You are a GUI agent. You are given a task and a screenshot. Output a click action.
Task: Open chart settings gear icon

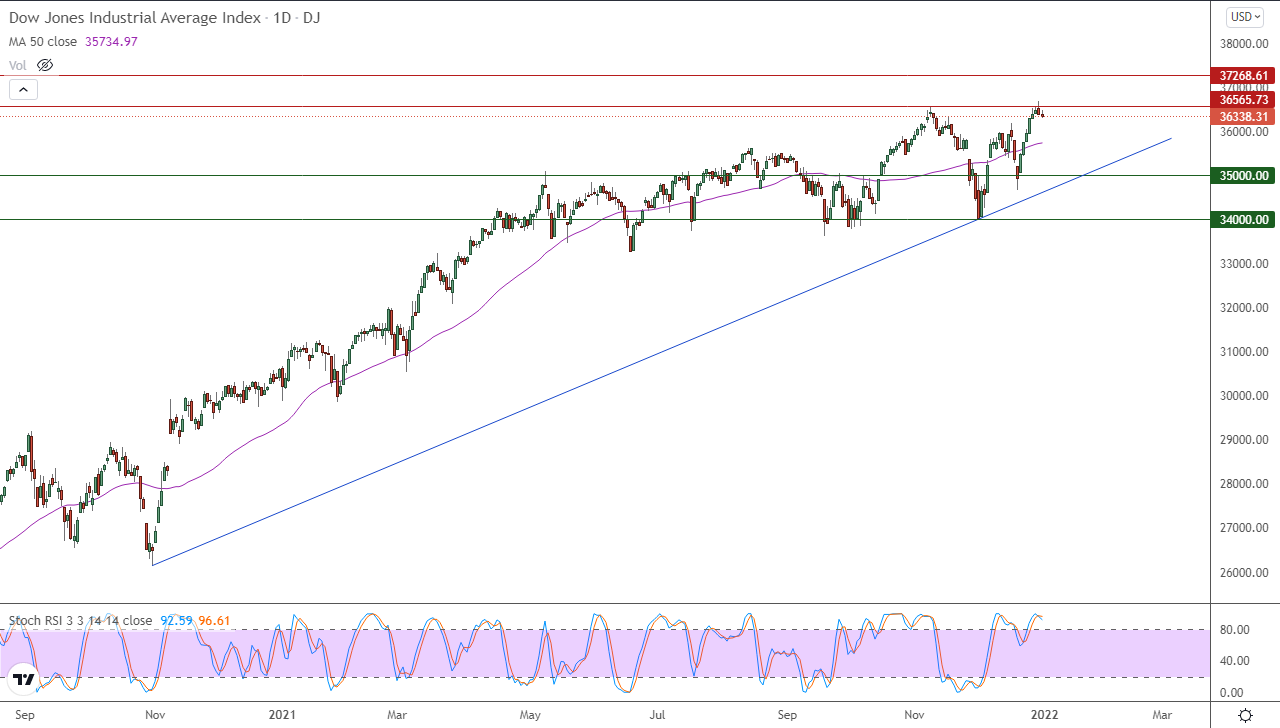tap(1245, 715)
